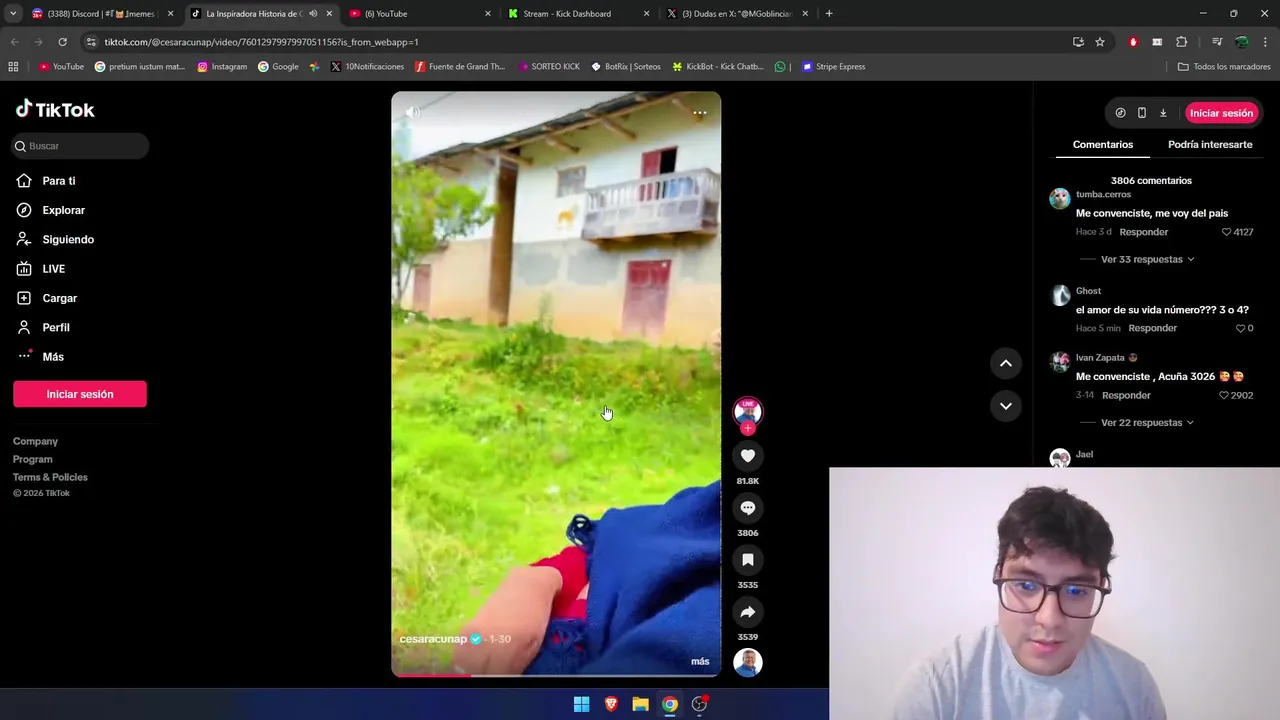Image resolution: width=1280 pixels, height=720 pixels.
Task: Open Instagram bookmark
Action: pyautogui.click(x=222, y=67)
